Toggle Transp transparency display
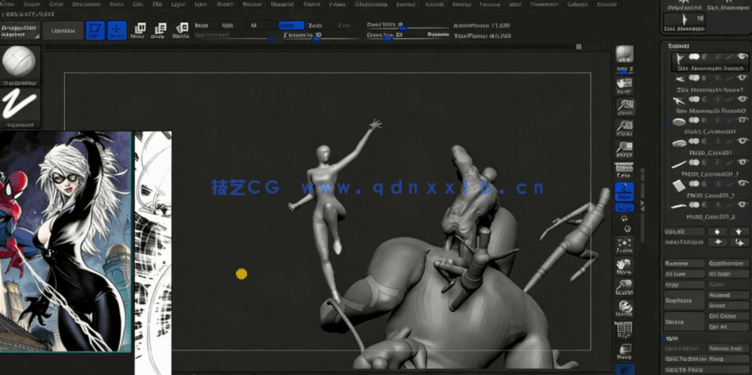The width and height of the screenshot is (752, 375). pyautogui.click(x=624, y=352)
